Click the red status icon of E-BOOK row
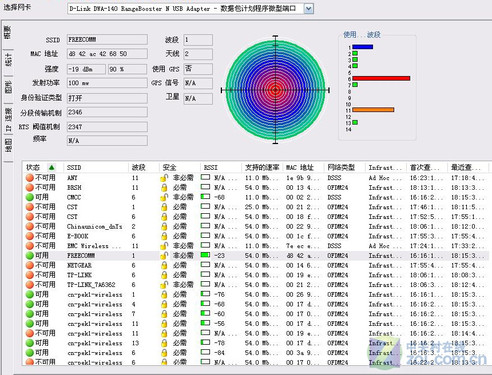 (x=30, y=236)
